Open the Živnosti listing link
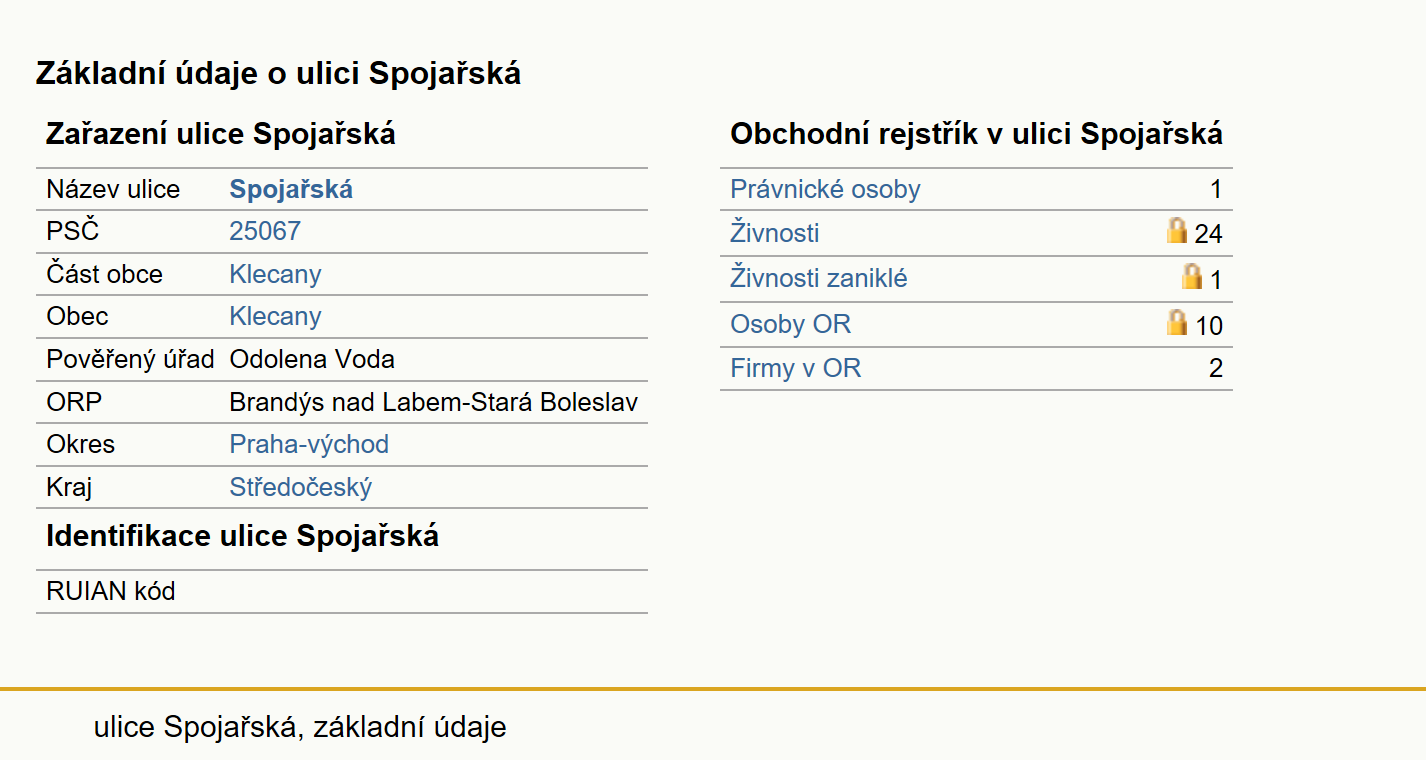The image size is (1426, 760). (x=775, y=234)
